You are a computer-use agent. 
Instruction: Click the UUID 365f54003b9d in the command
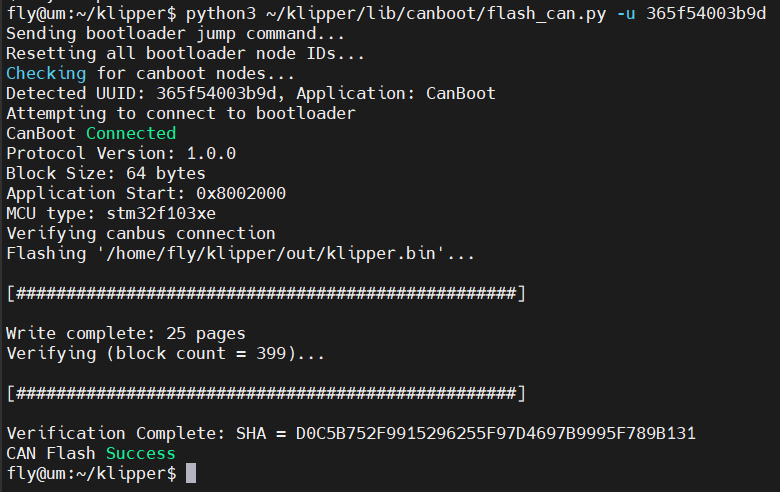click(x=706, y=13)
